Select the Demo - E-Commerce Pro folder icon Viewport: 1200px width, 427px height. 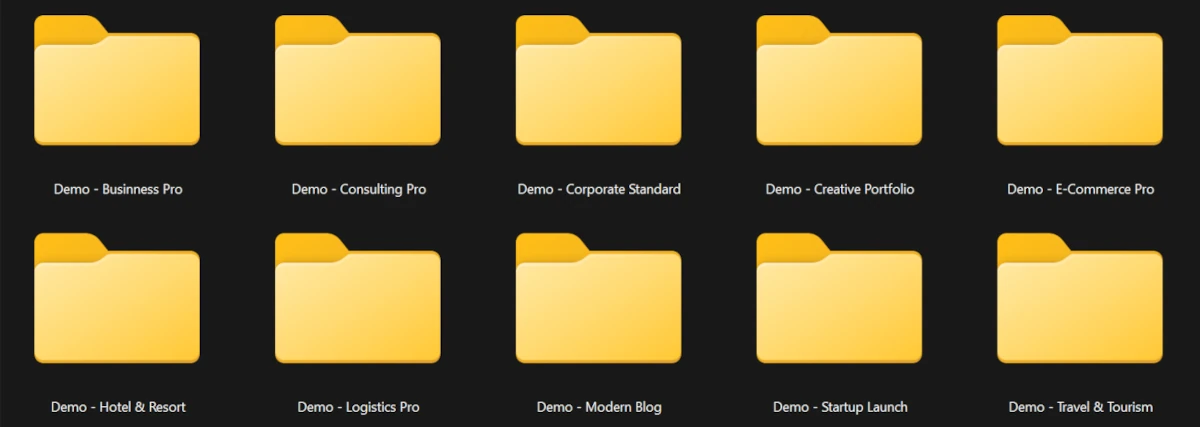1080,81
